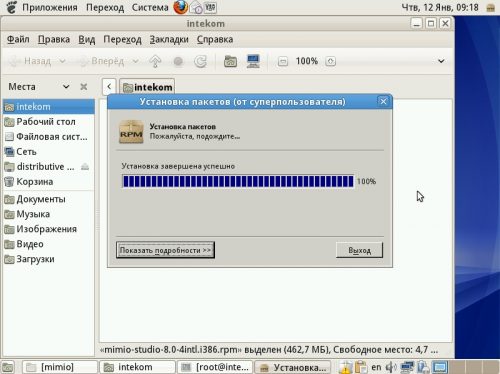The height and width of the screenshot is (374, 500).
Task: Switch to [mimio] taskbar window
Action: click(x=60, y=367)
